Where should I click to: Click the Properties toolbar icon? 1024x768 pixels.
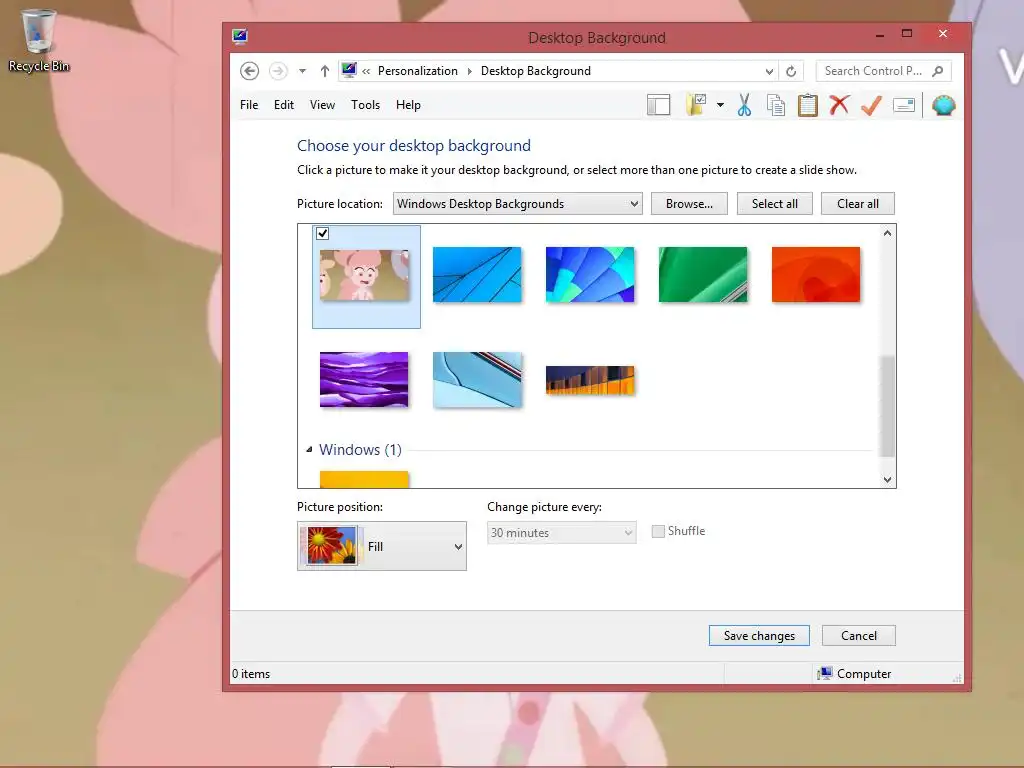pos(904,104)
